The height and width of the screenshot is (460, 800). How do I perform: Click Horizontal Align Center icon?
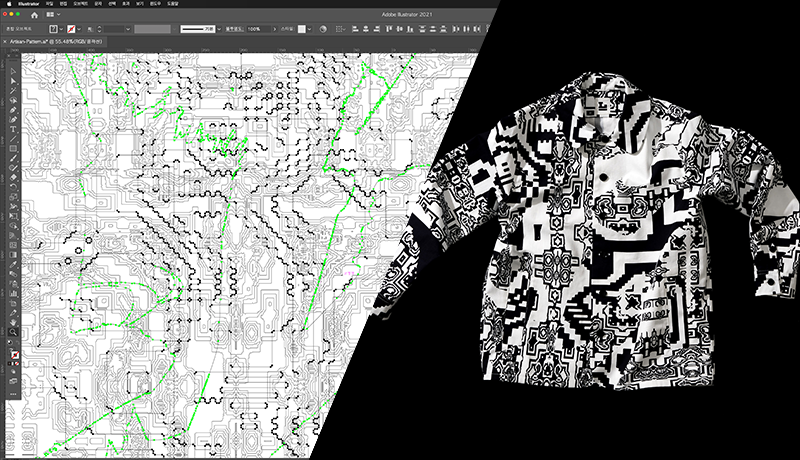pyautogui.click(x=366, y=29)
